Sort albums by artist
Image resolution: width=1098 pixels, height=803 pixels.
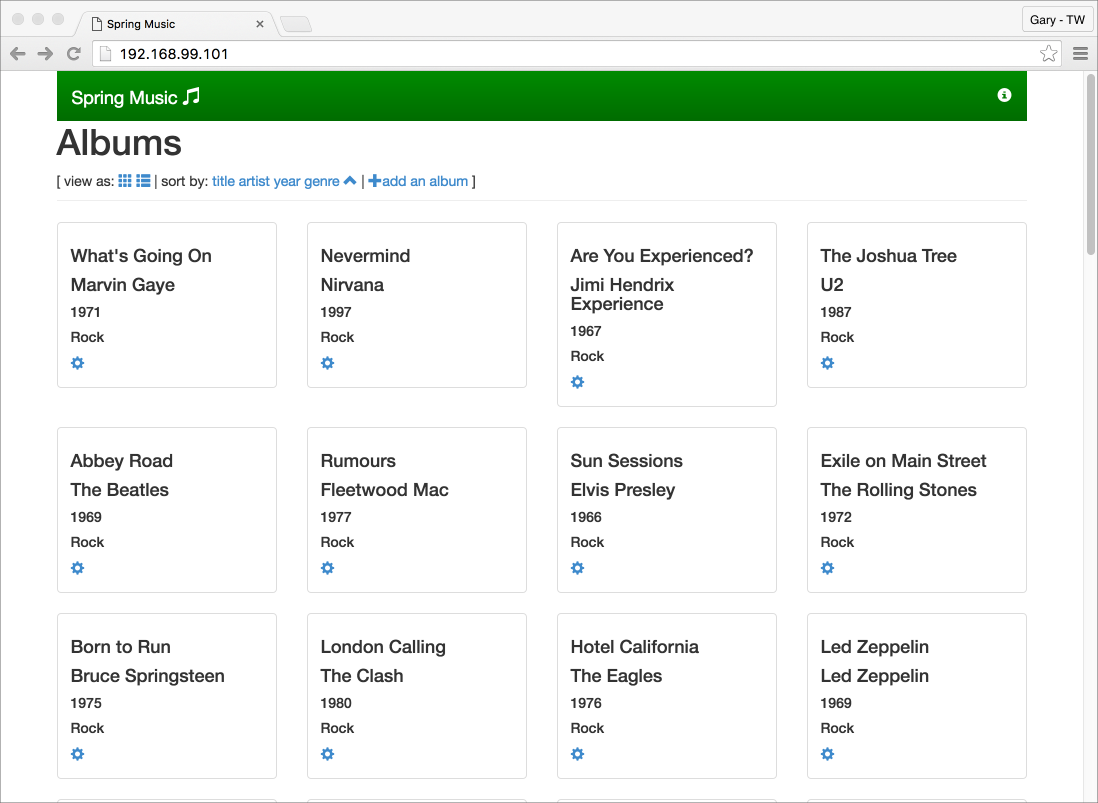tap(254, 182)
